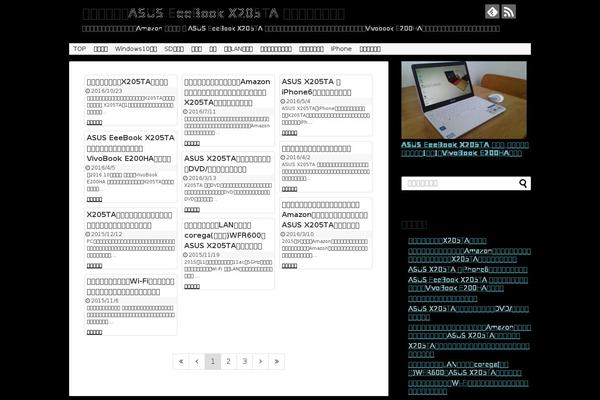Open the Wi-Fi article title dated 2015/11/6
Viewport: 600px width, 400px height.
(130, 287)
